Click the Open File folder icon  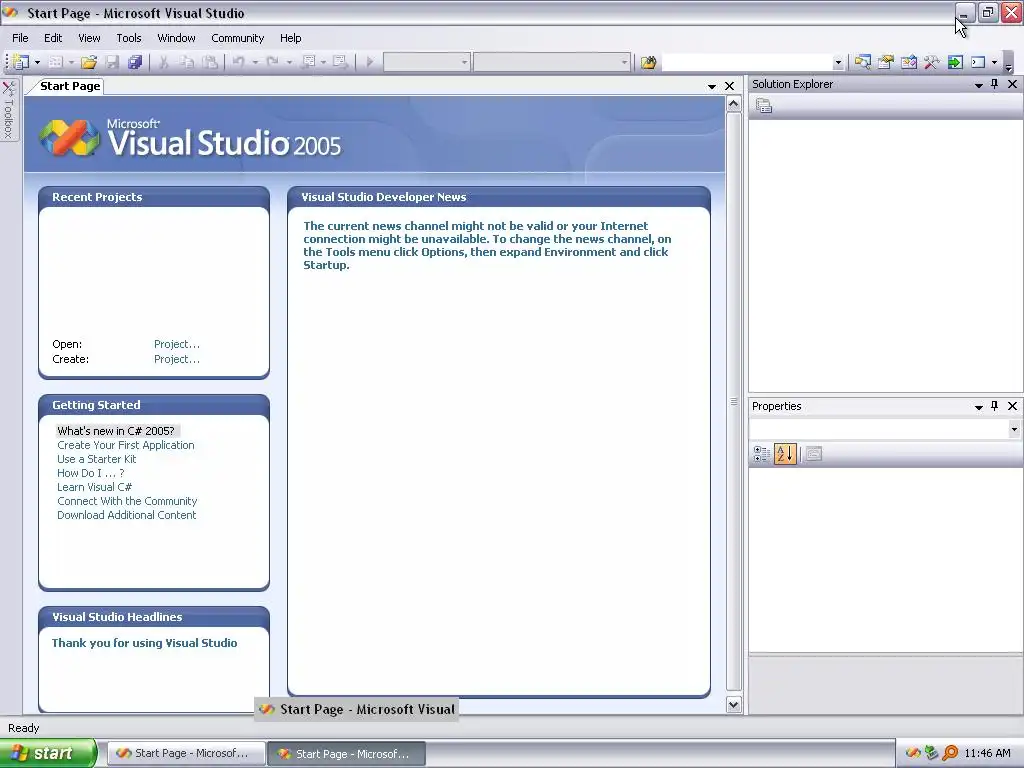coord(89,62)
